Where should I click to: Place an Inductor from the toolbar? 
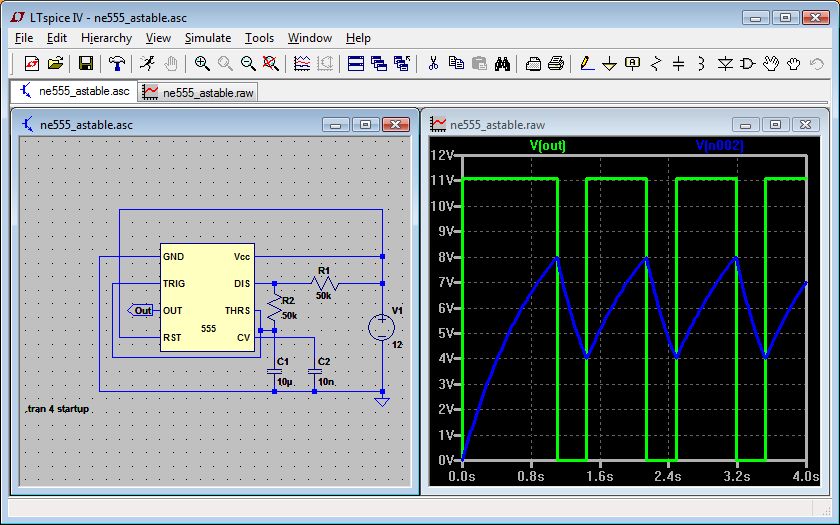(702, 64)
